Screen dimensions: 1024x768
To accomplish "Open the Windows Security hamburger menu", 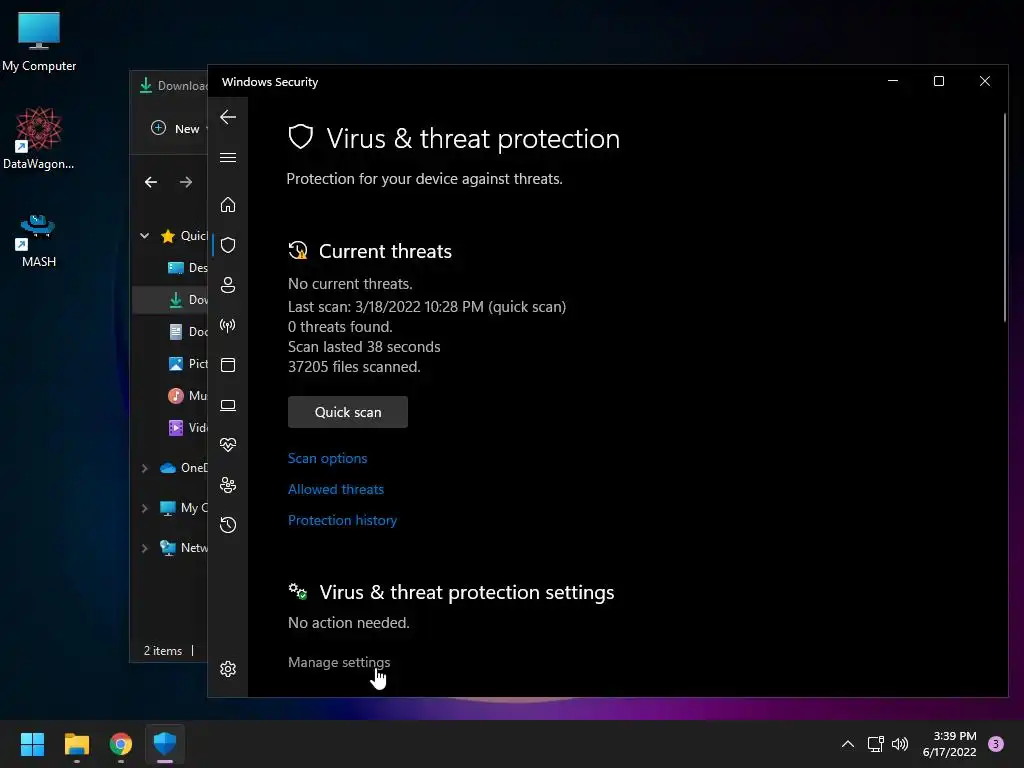I will [x=228, y=157].
